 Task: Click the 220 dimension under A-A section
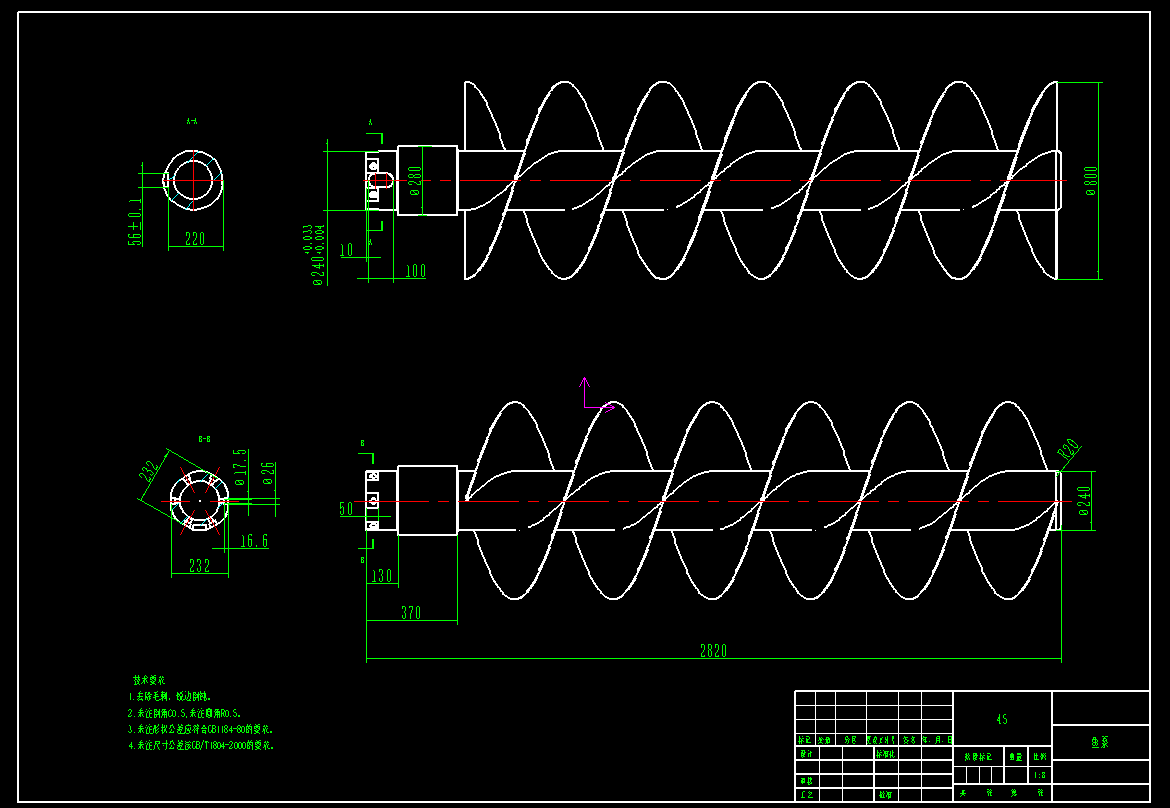[x=195, y=239]
